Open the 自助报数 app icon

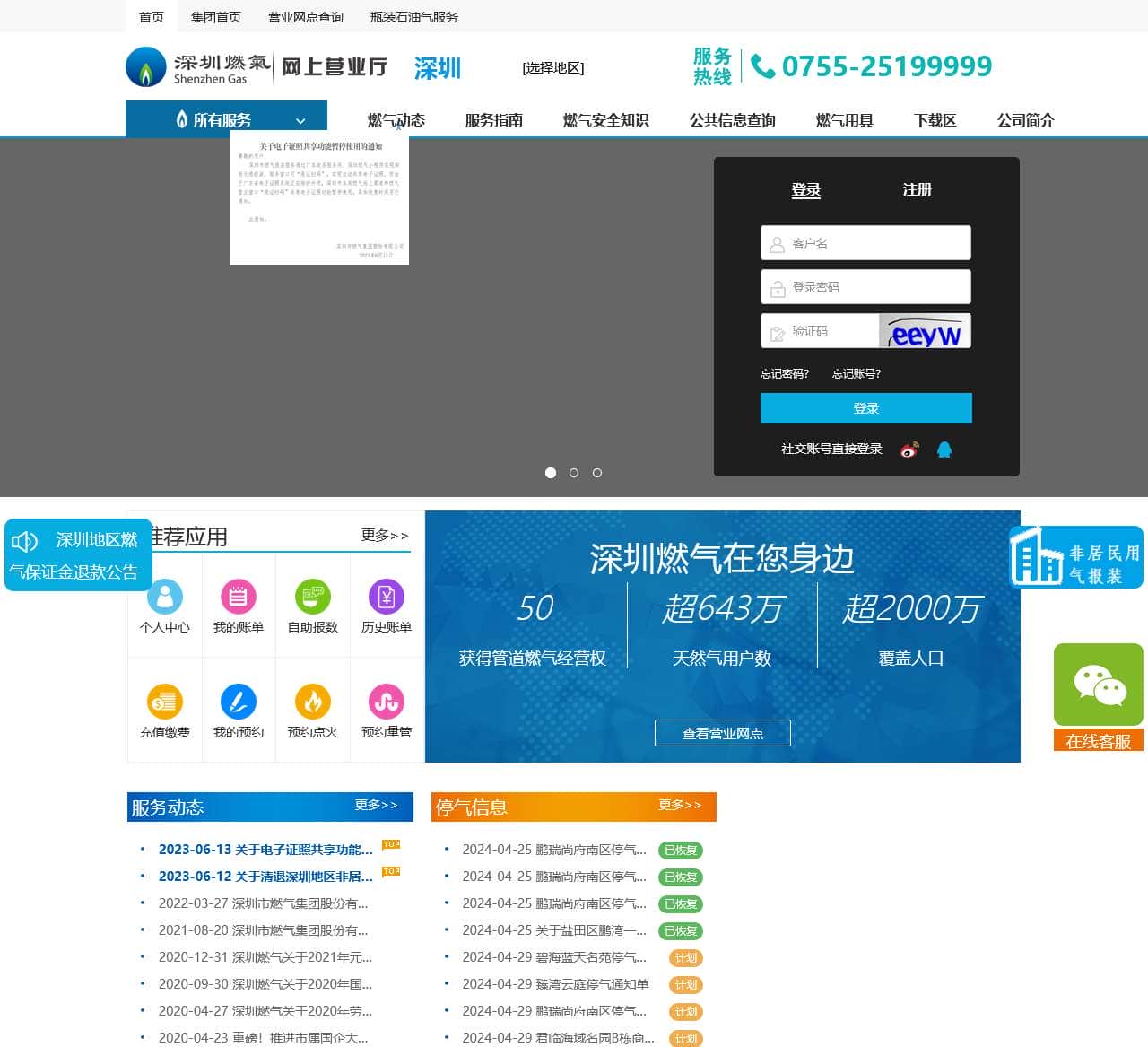click(x=313, y=597)
